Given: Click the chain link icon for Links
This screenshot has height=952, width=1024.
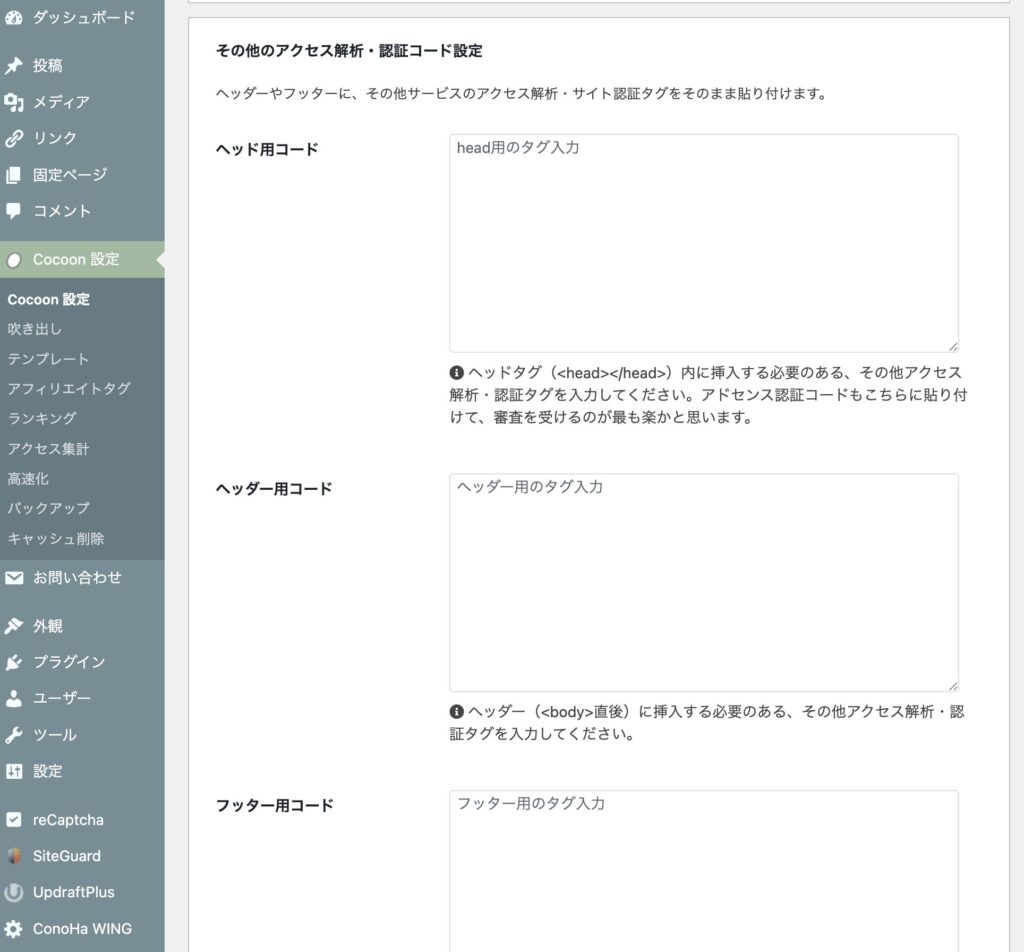Looking at the screenshot, I should click(13, 138).
